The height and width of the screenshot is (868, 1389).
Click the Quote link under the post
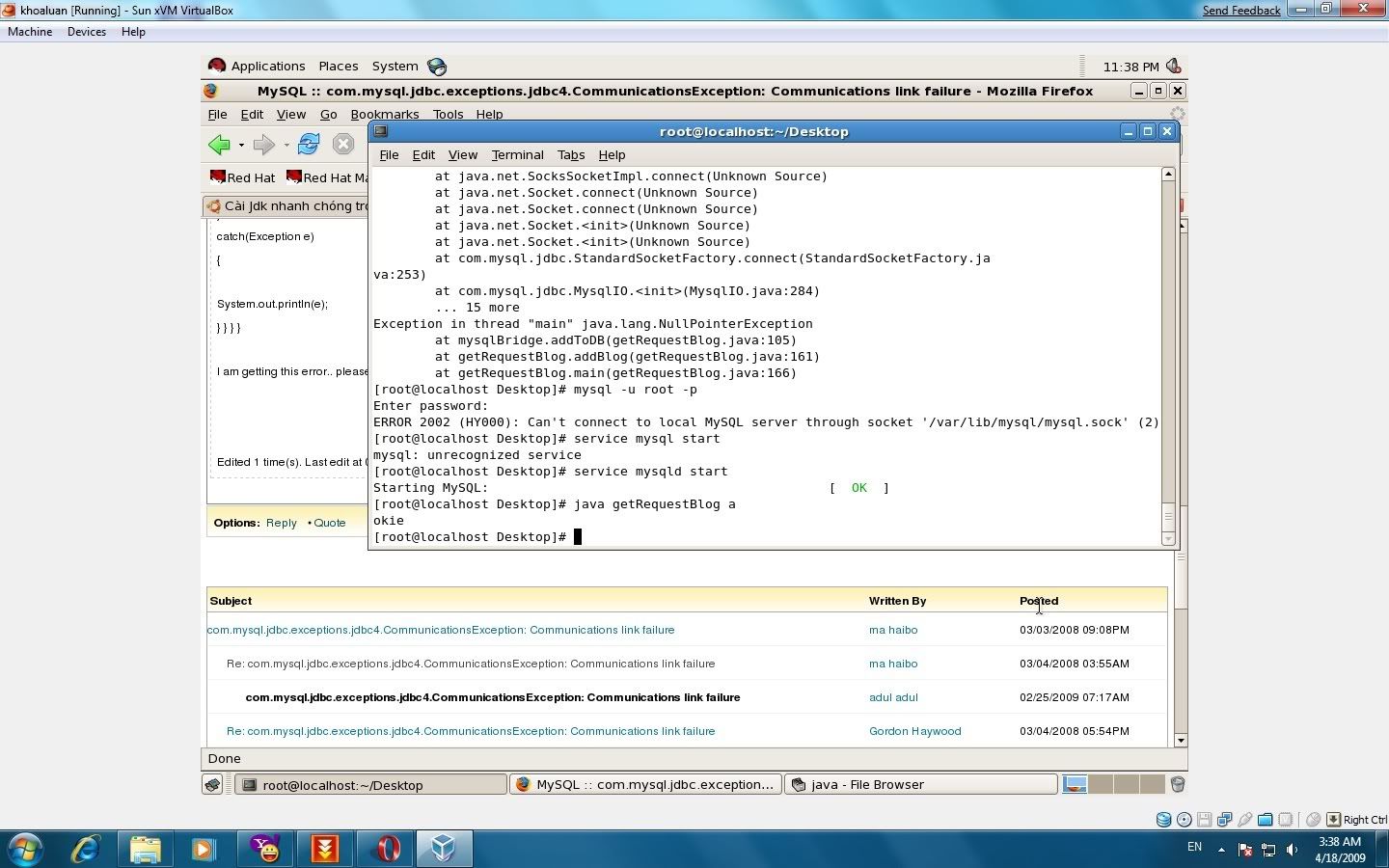tap(329, 523)
